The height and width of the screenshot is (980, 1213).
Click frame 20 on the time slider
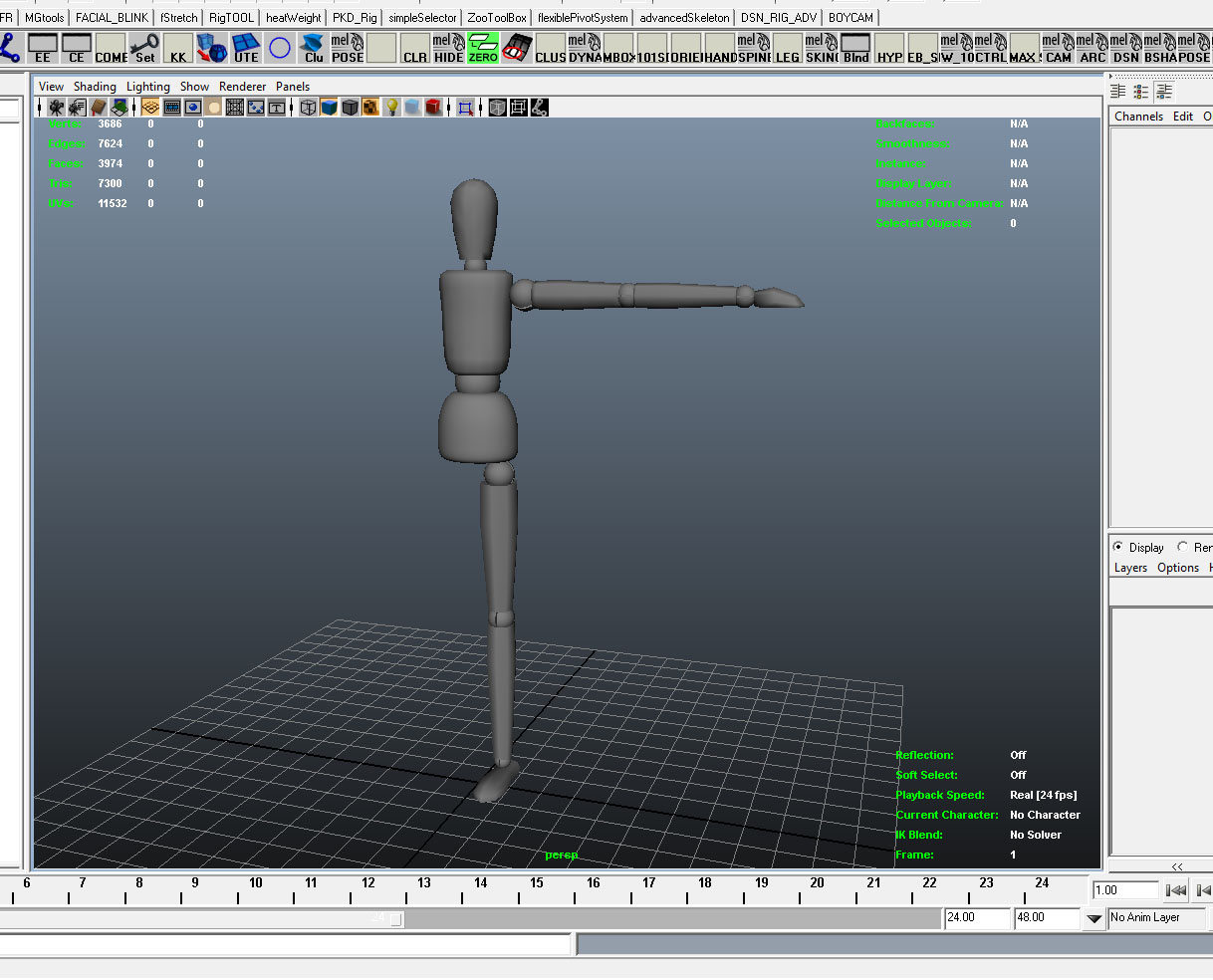[x=817, y=882]
